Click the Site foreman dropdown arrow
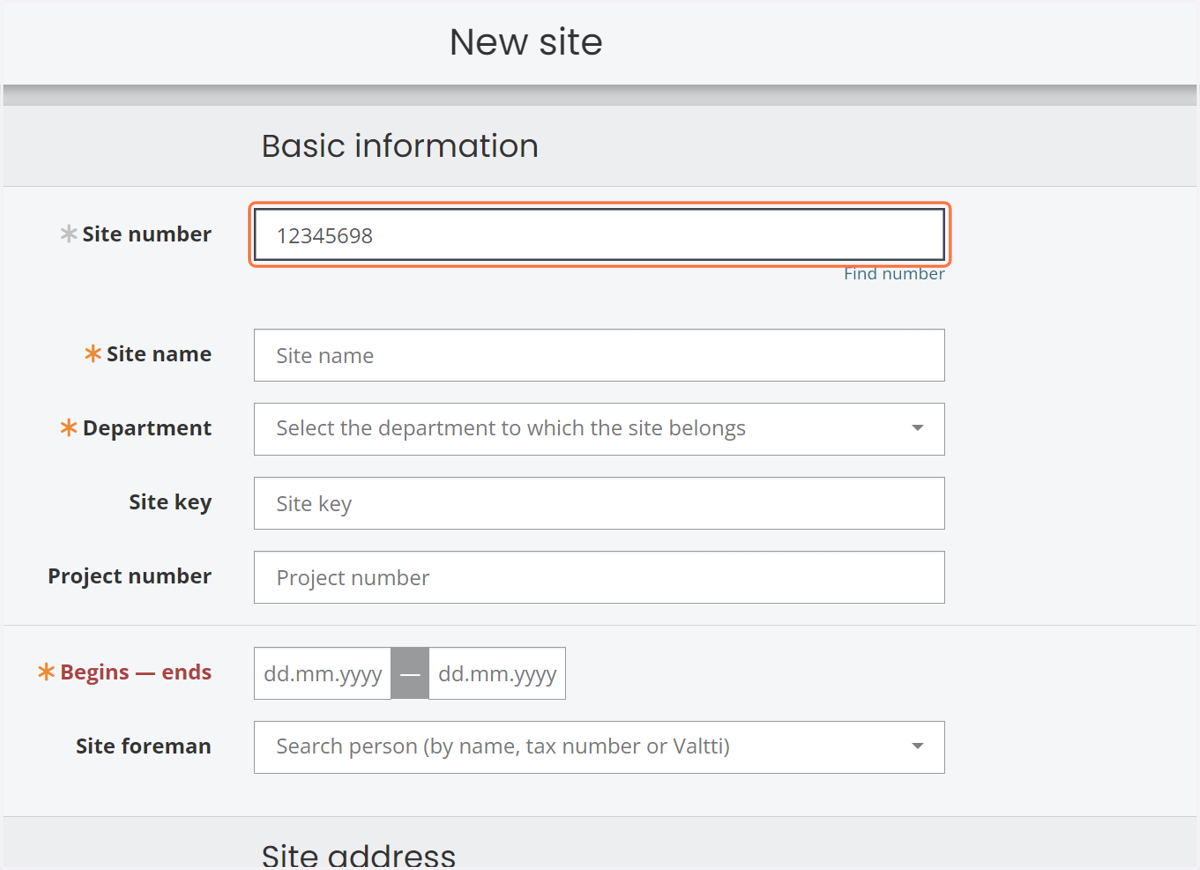The image size is (1200, 870). [x=917, y=747]
